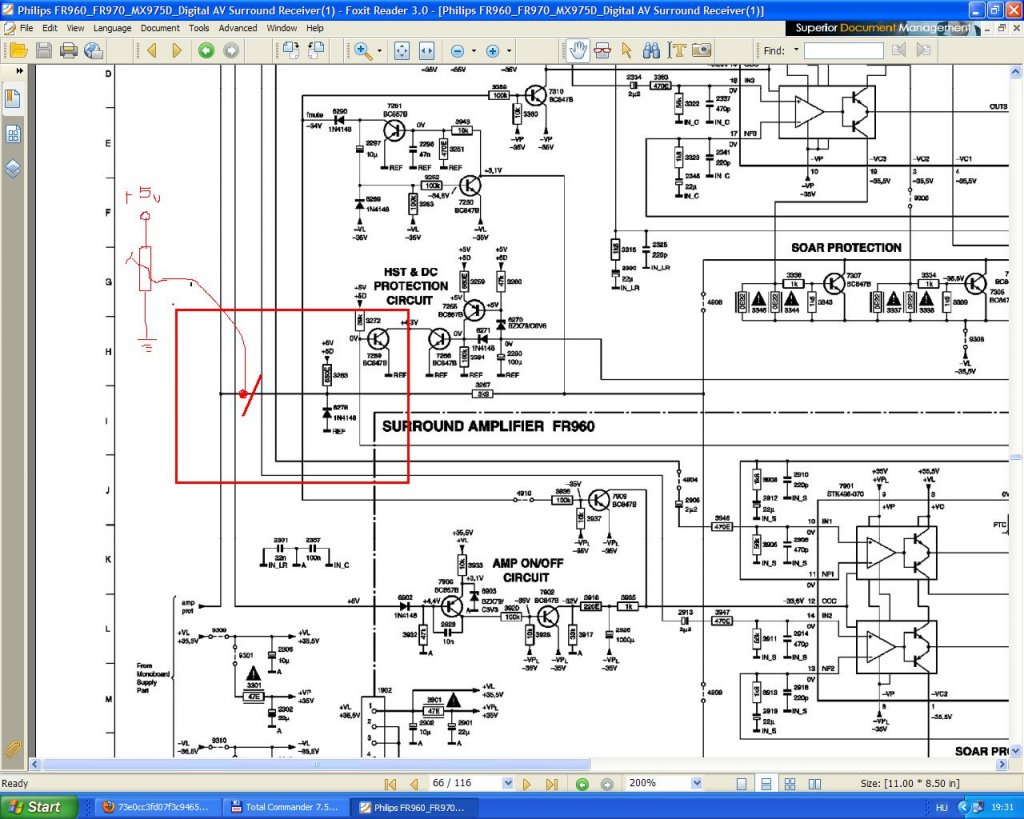Go to previous page with toolbar arrow

tap(152, 50)
